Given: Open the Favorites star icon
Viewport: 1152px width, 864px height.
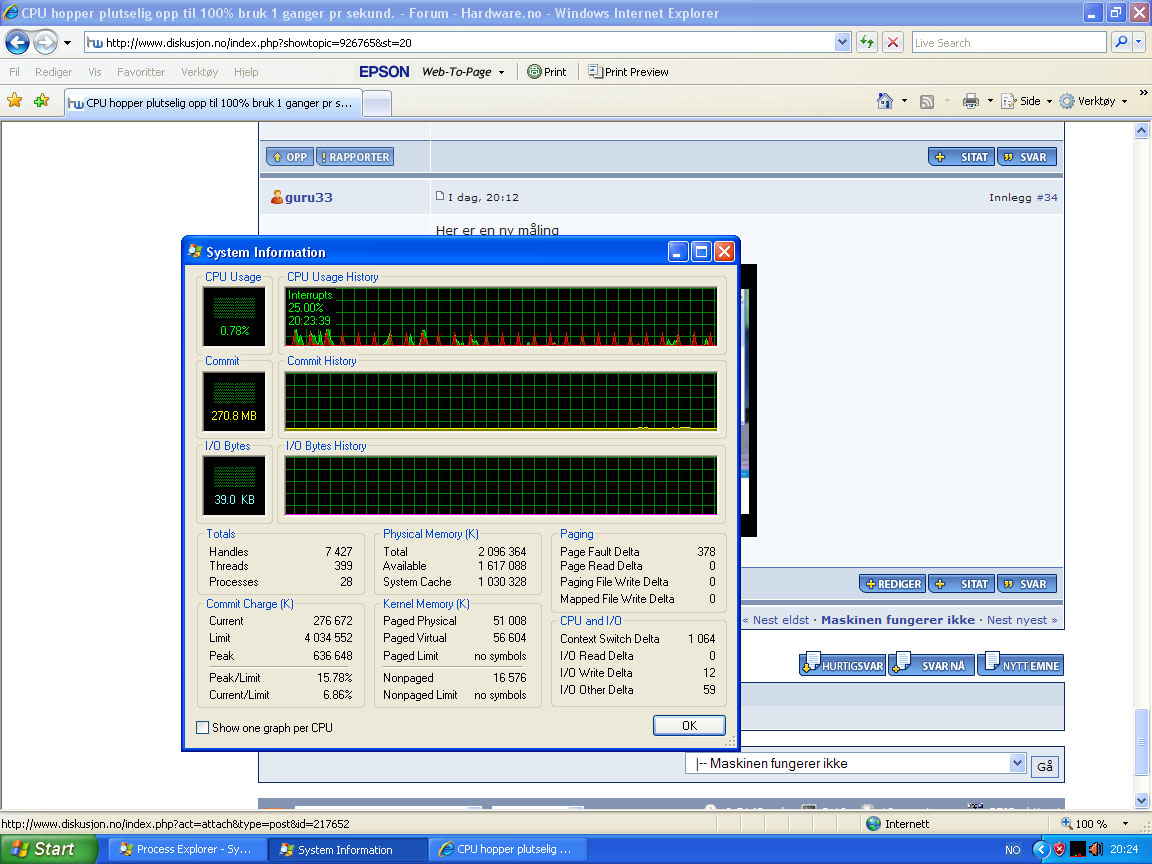Looking at the screenshot, I should tap(15, 101).
